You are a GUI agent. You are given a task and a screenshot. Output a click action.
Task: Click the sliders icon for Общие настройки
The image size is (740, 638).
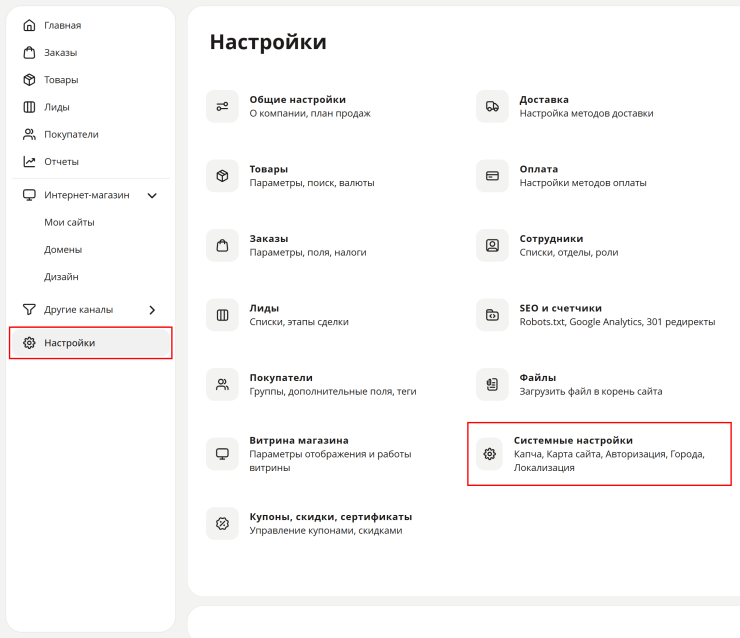[x=222, y=107]
